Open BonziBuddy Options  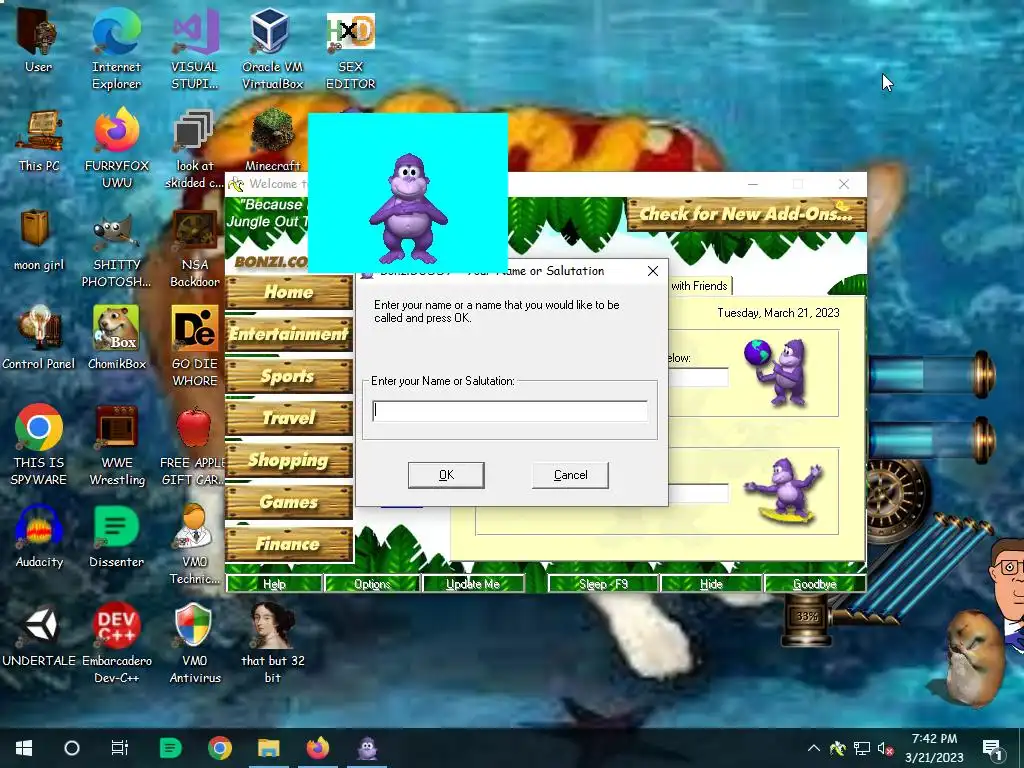point(372,584)
